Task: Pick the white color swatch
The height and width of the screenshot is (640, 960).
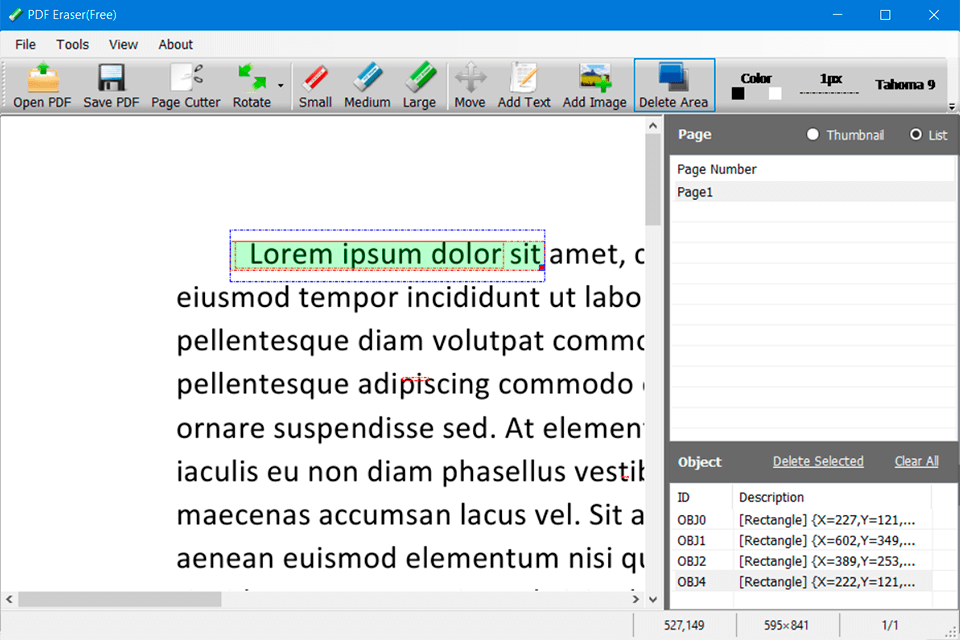Action: 775,93
